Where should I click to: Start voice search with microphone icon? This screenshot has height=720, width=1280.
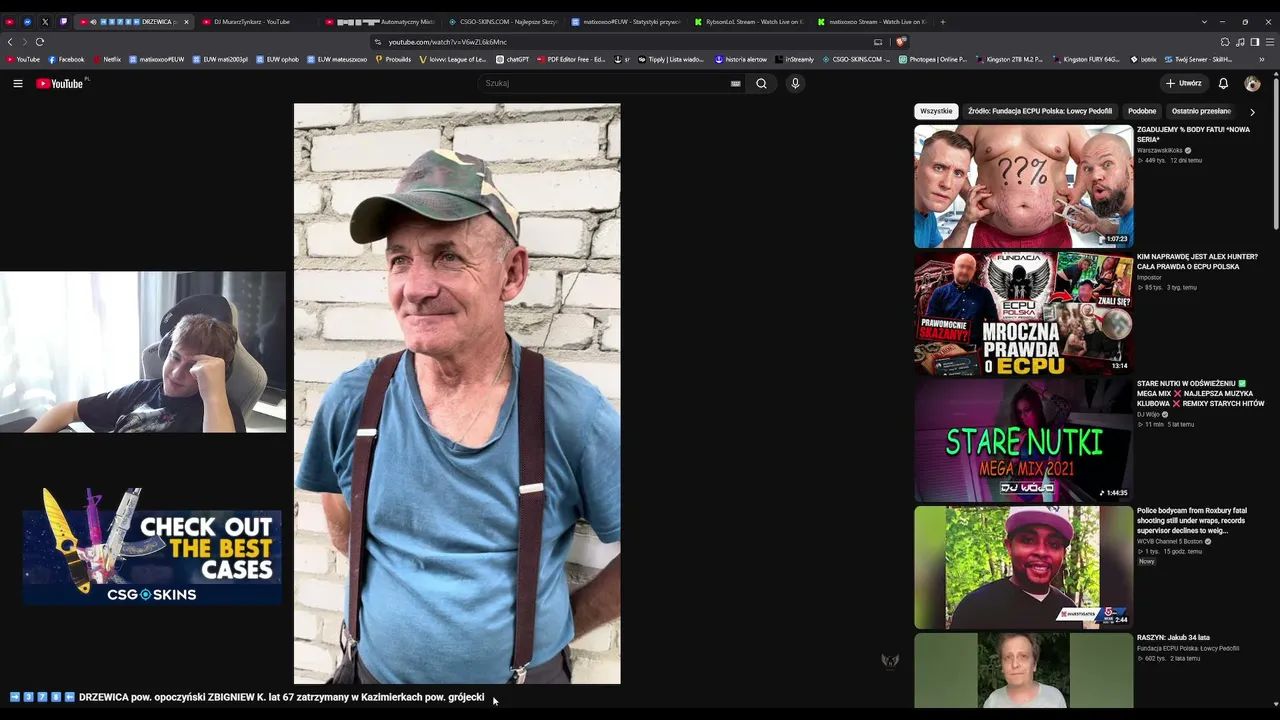pyautogui.click(x=795, y=83)
